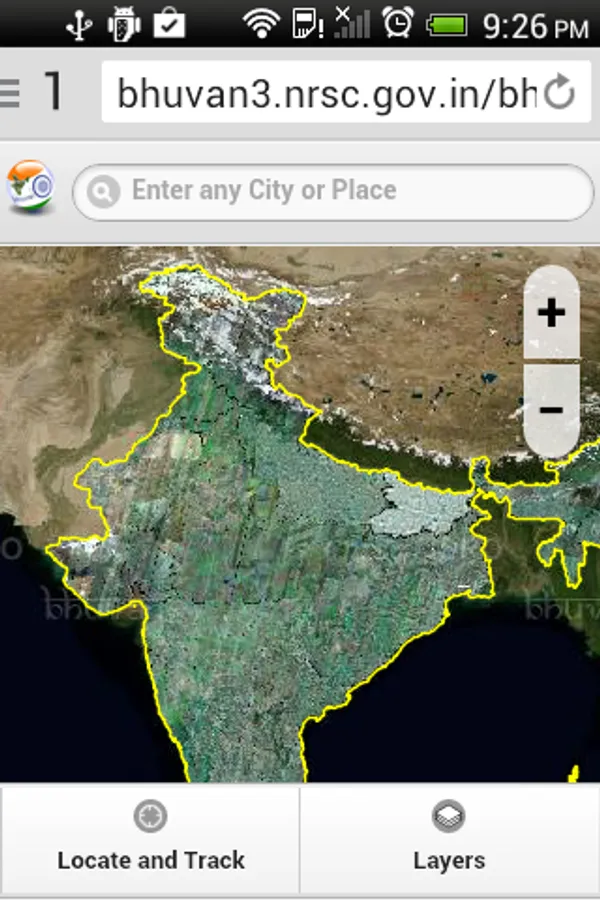Image resolution: width=600 pixels, height=900 pixels.
Task: Tap the Wi-Fi status bar icon
Action: point(262,24)
